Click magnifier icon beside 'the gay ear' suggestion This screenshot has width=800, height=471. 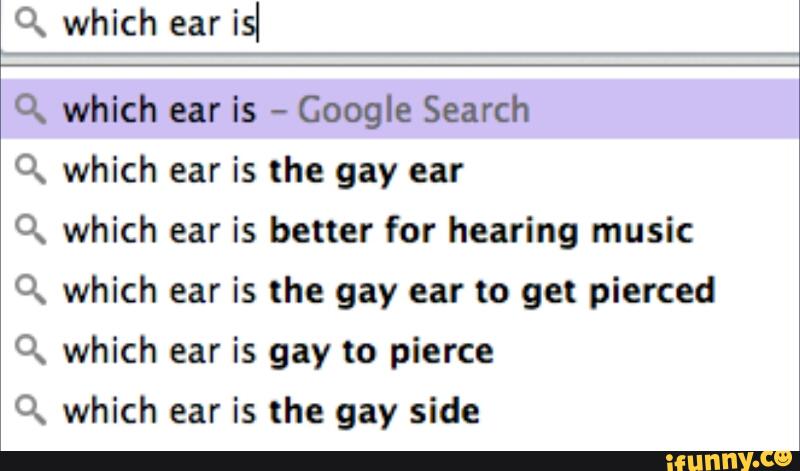32,170
